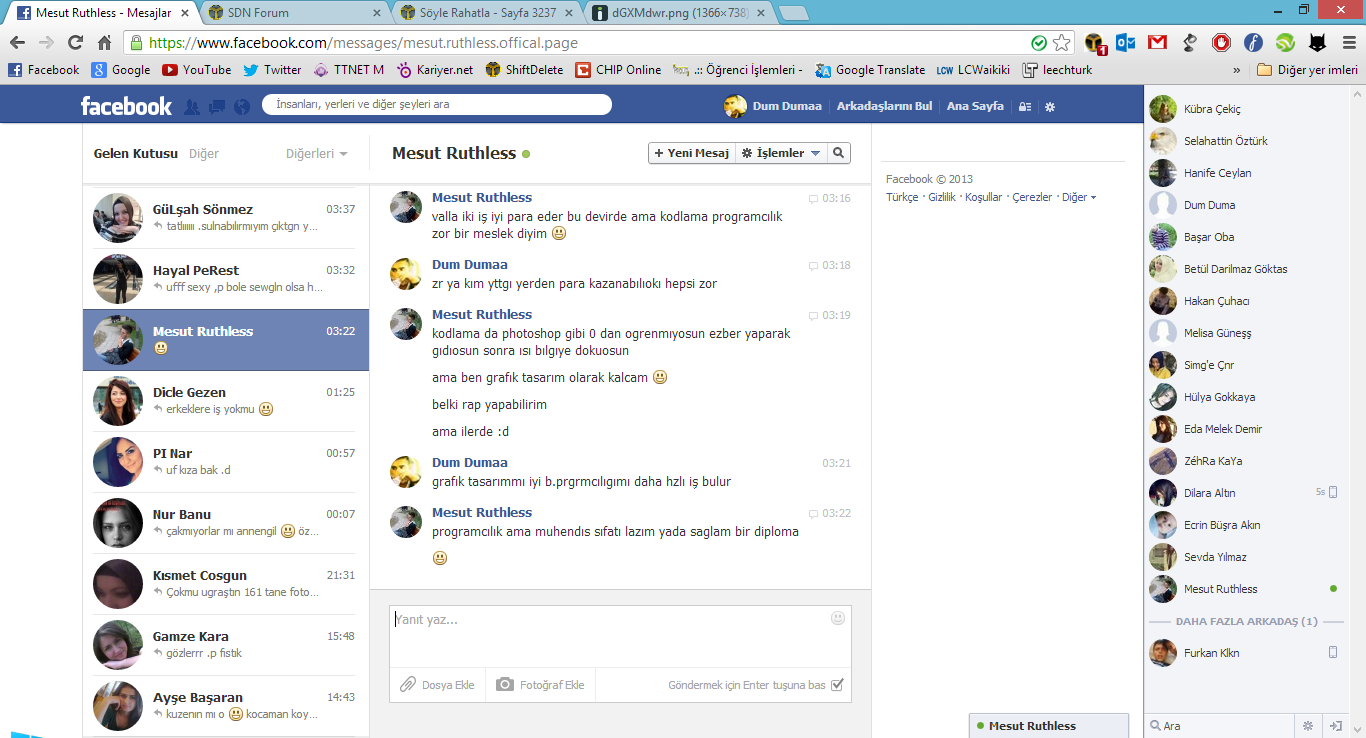
Task: Open Arkadaşlarını Bul link in header
Action: coord(885,106)
